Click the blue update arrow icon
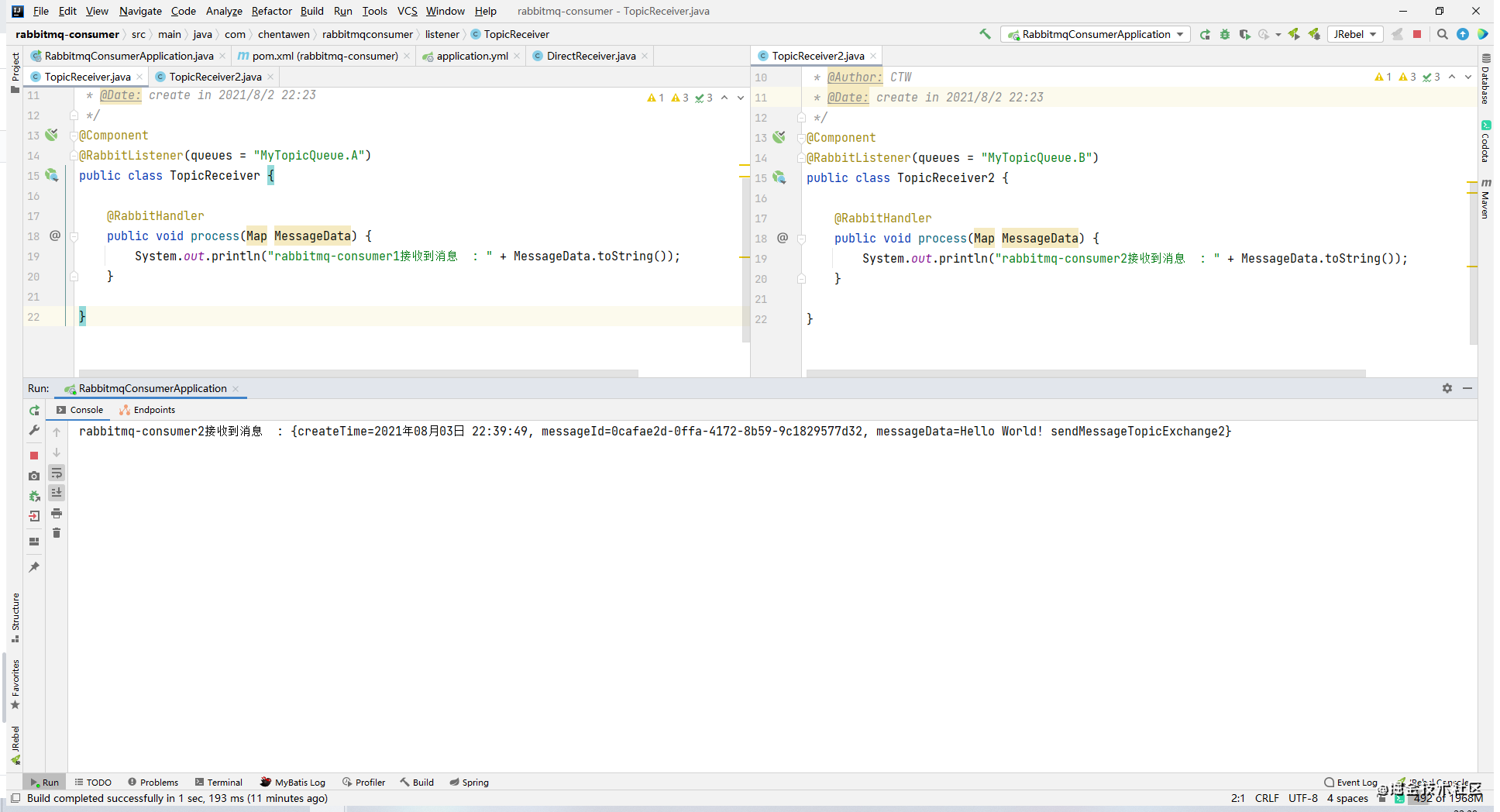 coord(1463,34)
